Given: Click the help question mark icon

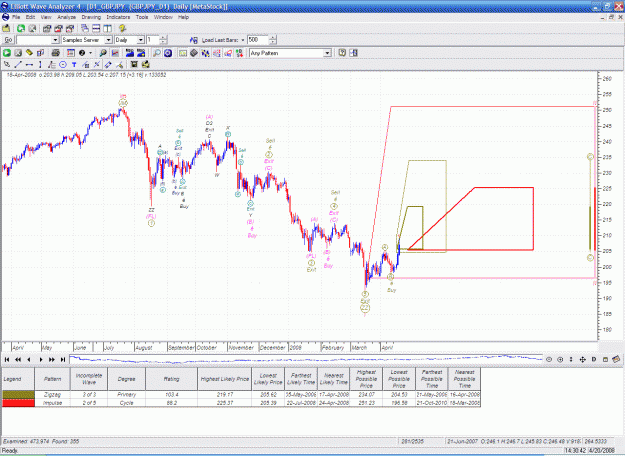Looking at the screenshot, I should pyautogui.click(x=342, y=53).
